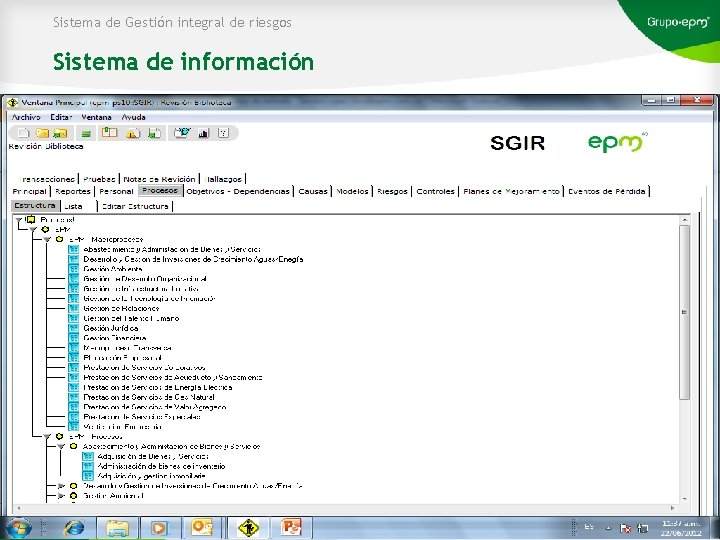Click the folder with green arrow icon
The height and width of the screenshot is (540, 720).
click(60, 133)
